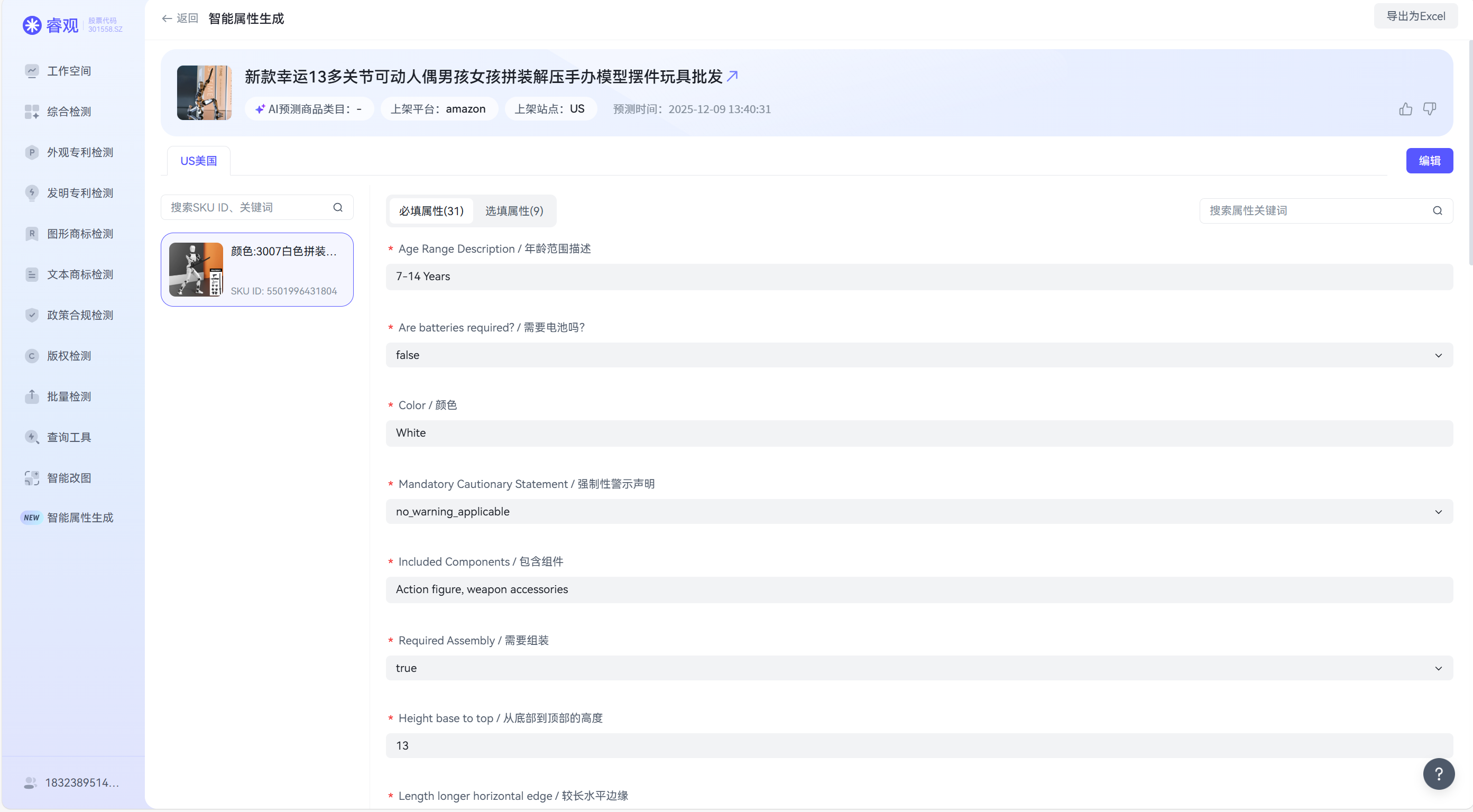Viewport: 1473px width, 812px height.
Task: Open 智能改图 from sidebar
Action: coord(69,477)
